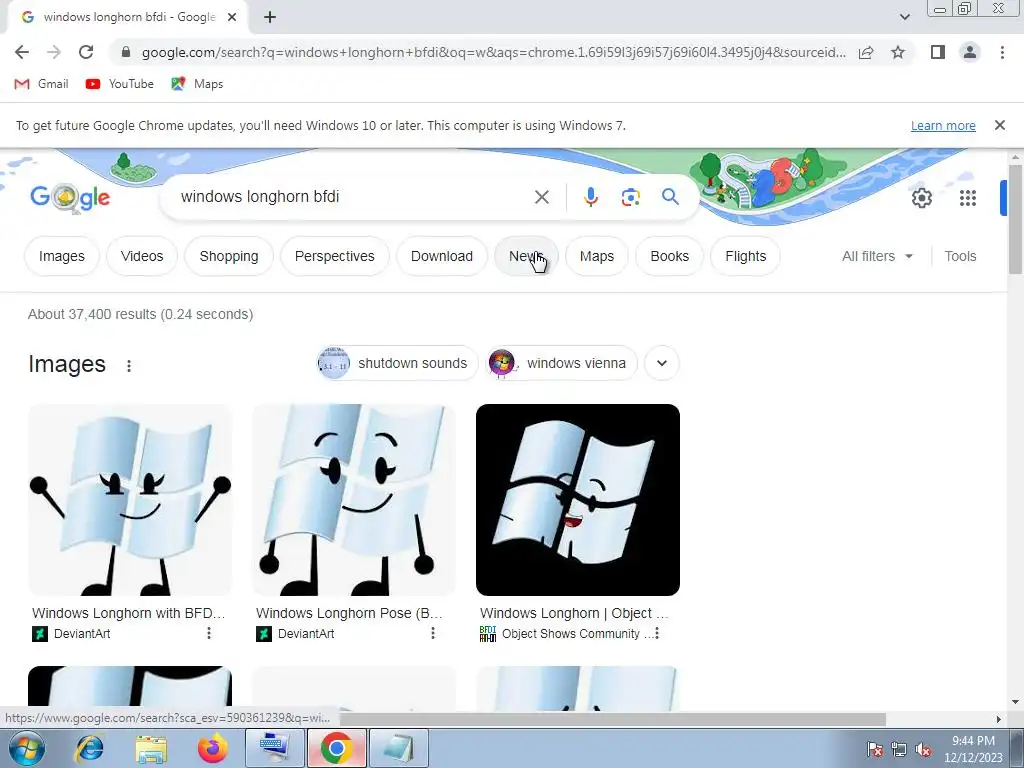The image size is (1024, 768).
Task: Open more options for Longhorn Pose result
Action: pos(432,633)
